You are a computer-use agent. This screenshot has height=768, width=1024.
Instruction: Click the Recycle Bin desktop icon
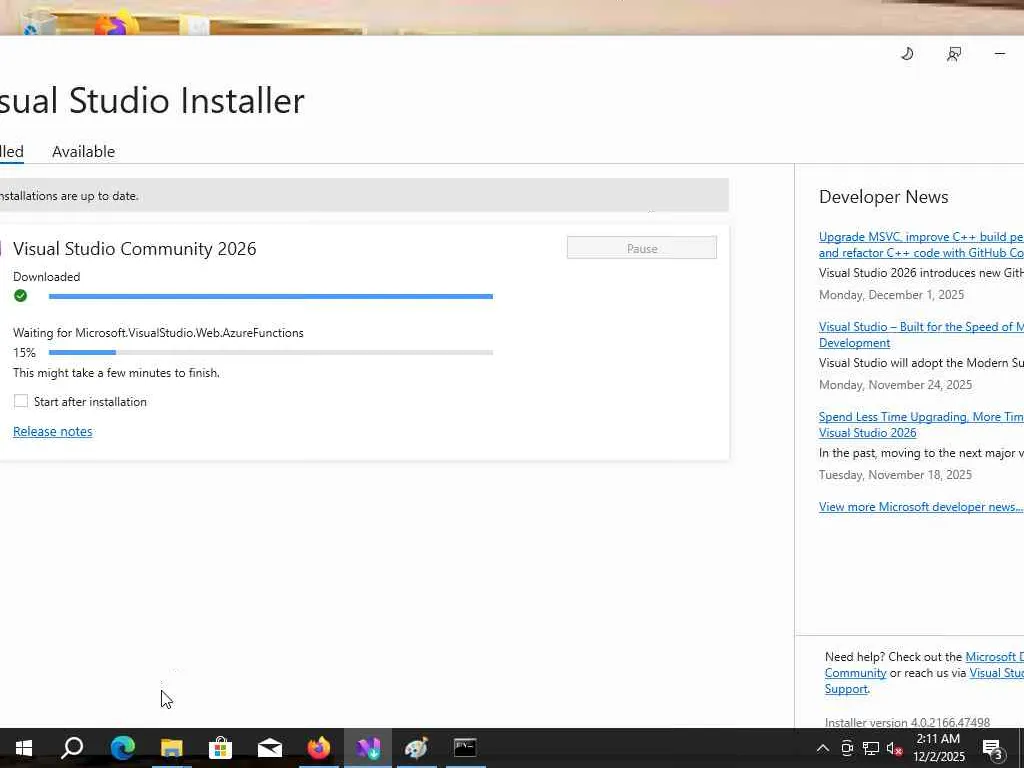tap(38, 24)
